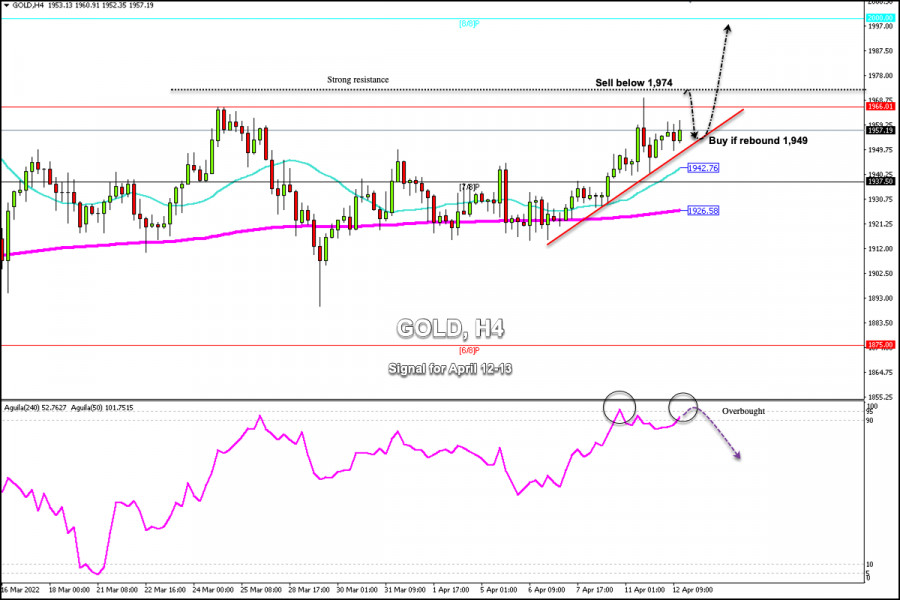Click the '11 Apr 01:00' time label

(x=645, y=590)
